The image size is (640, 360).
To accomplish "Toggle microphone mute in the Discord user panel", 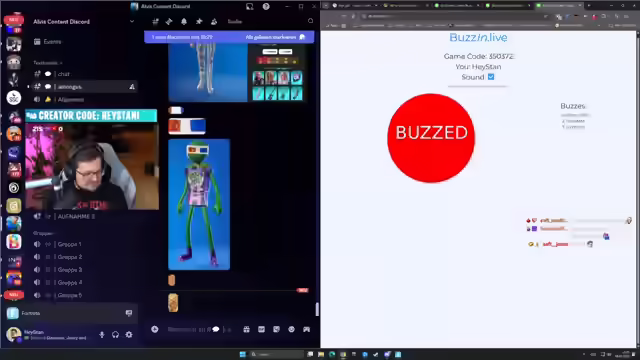I will (102, 335).
